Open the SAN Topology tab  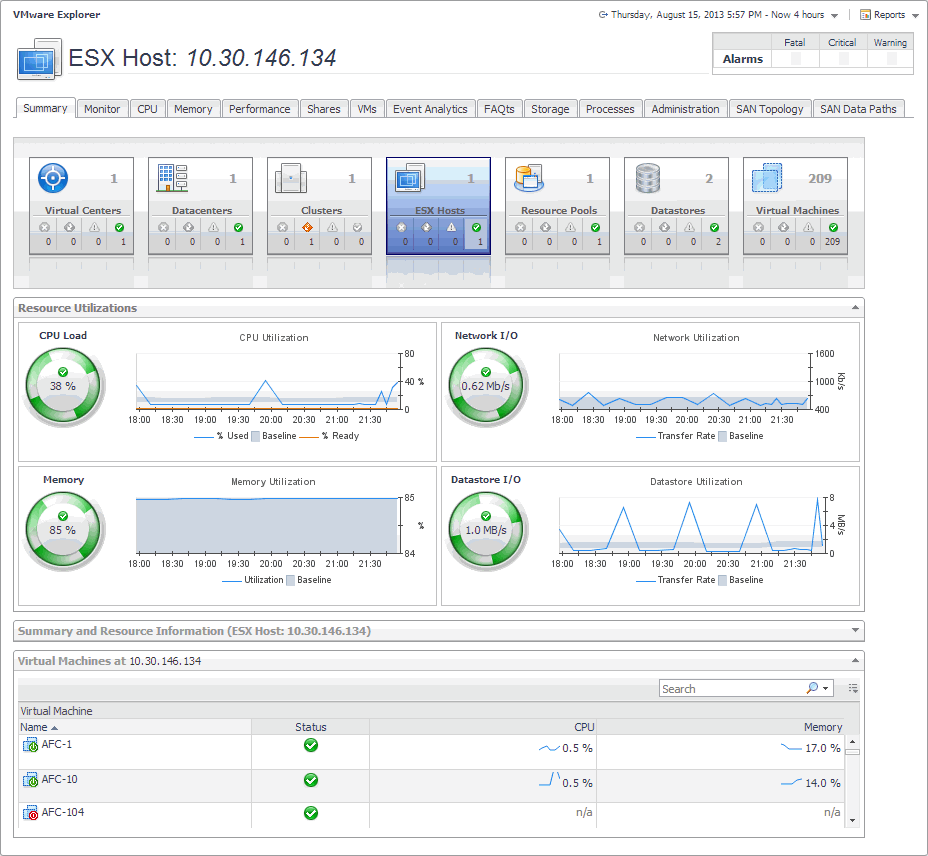coord(769,109)
